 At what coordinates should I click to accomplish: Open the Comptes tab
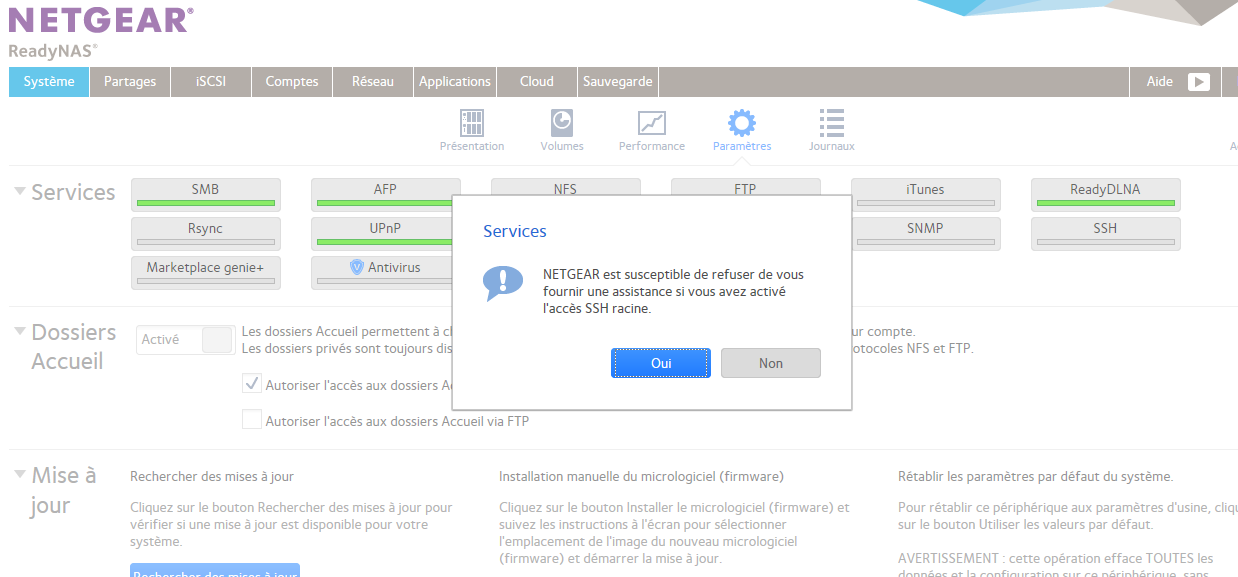pos(292,82)
